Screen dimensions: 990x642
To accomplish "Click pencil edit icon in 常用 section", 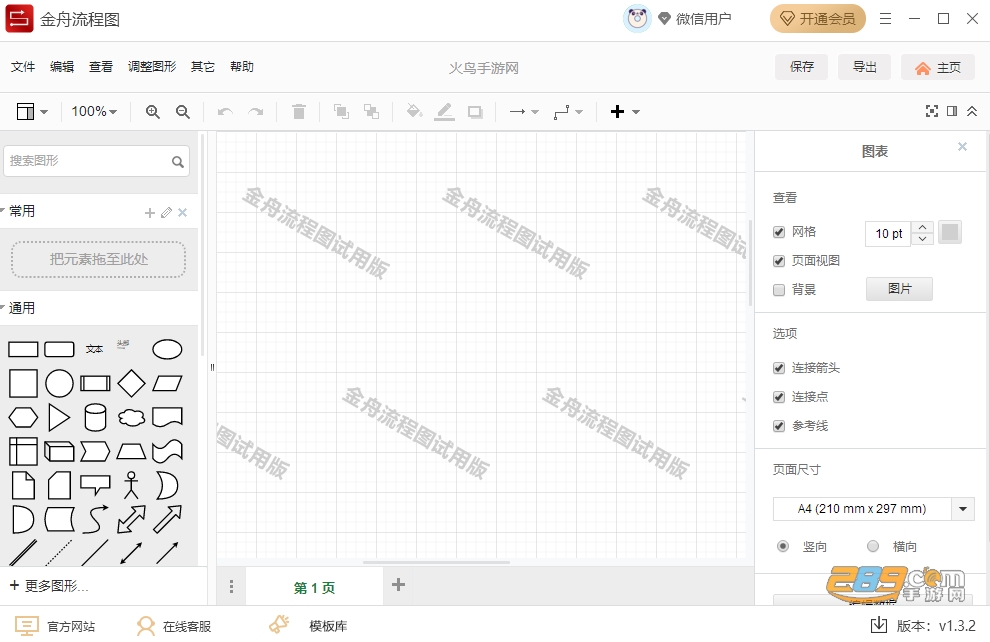I will [166, 213].
